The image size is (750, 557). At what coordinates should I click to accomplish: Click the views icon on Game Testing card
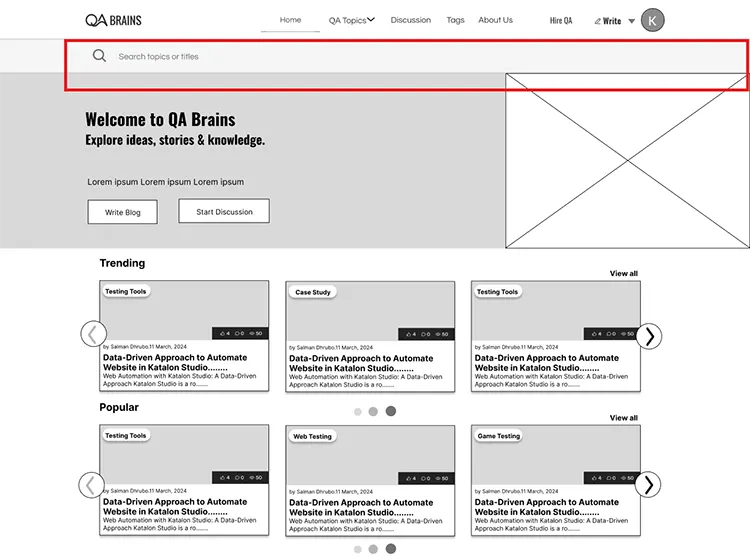pos(624,478)
